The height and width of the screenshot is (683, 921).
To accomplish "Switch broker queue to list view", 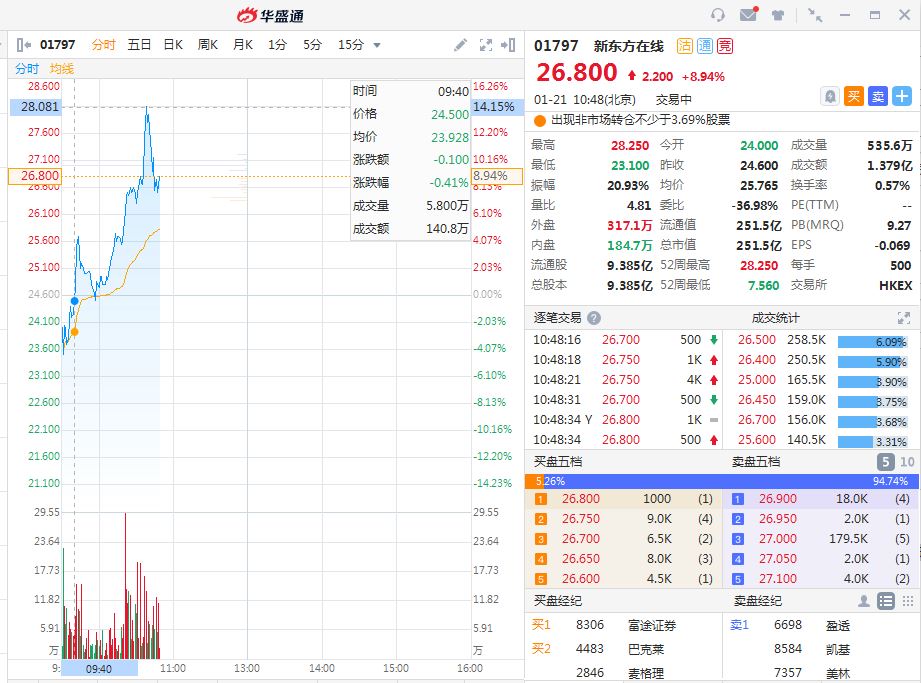I will pos(886,600).
